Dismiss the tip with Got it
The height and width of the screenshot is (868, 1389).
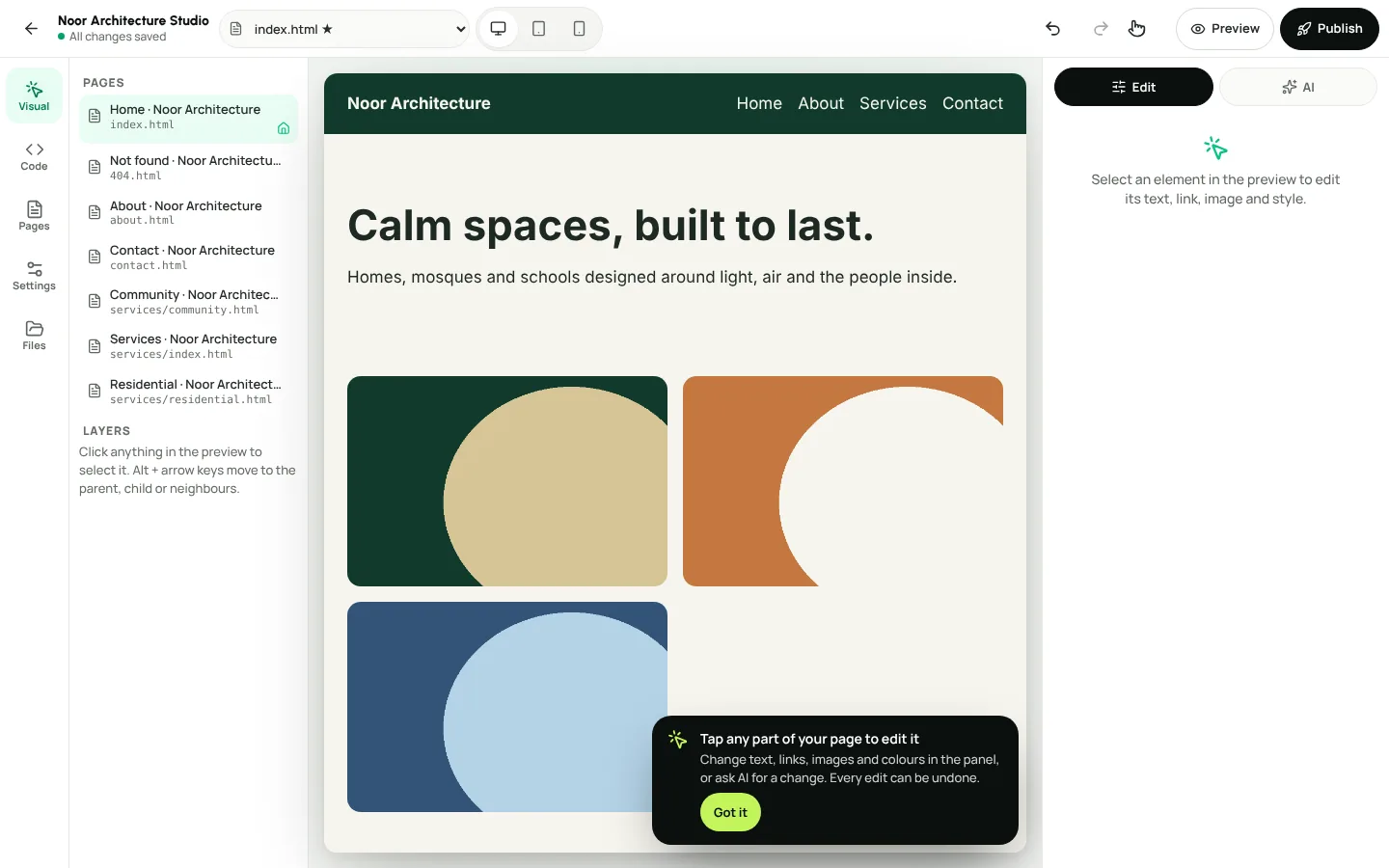click(730, 812)
